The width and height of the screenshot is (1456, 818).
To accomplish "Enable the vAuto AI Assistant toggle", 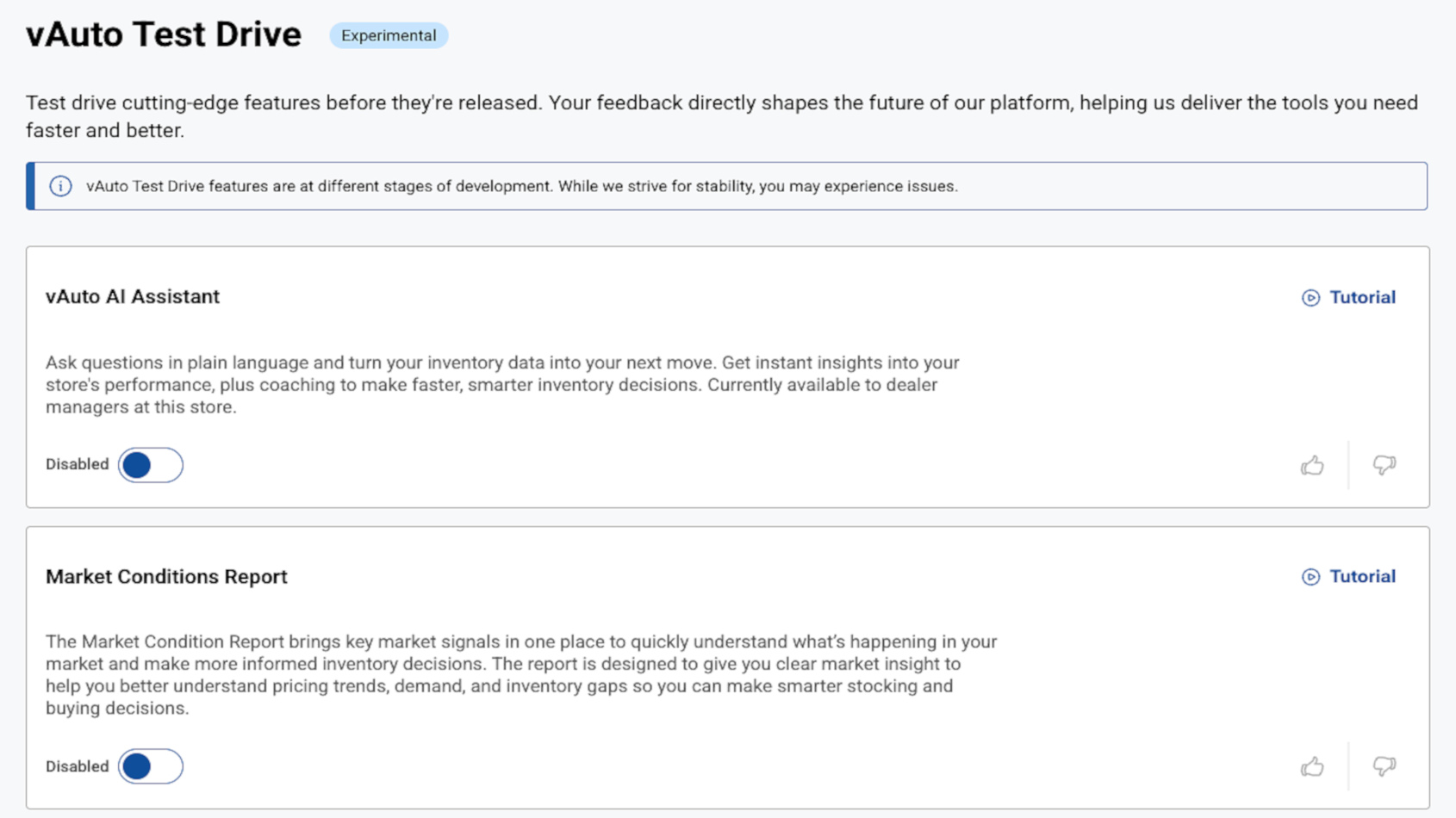I will pyautogui.click(x=151, y=465).
